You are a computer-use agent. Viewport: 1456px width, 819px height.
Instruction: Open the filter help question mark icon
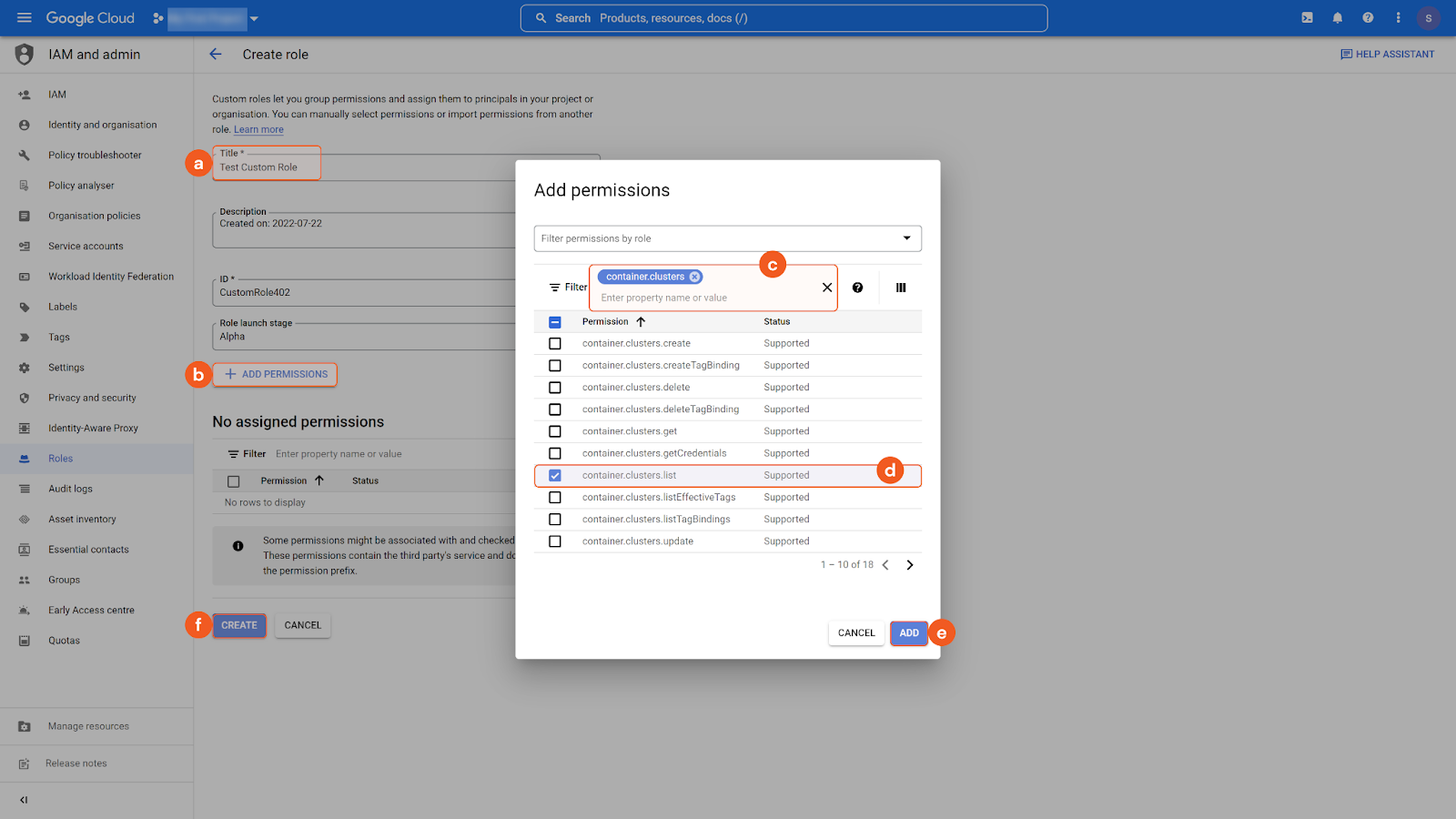point(857,288)
